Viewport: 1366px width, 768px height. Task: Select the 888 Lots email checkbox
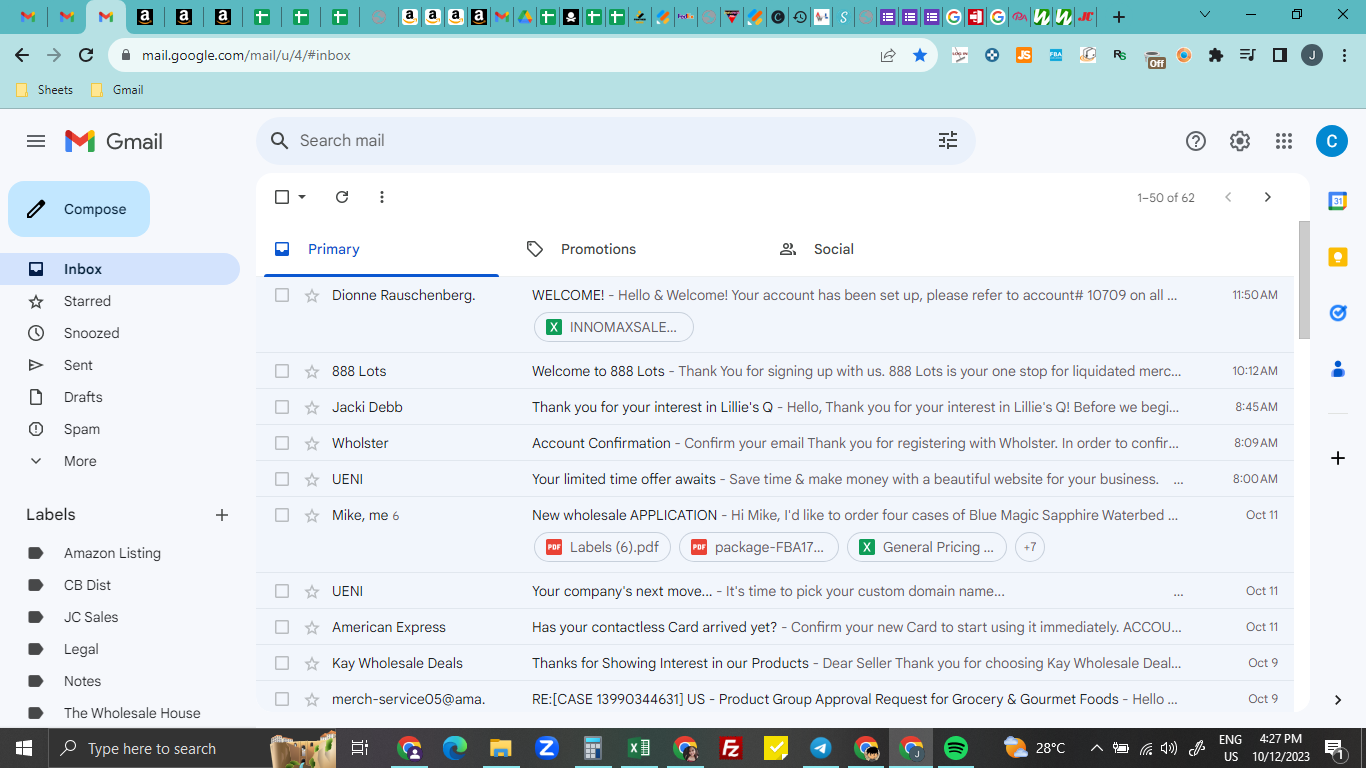282,371
